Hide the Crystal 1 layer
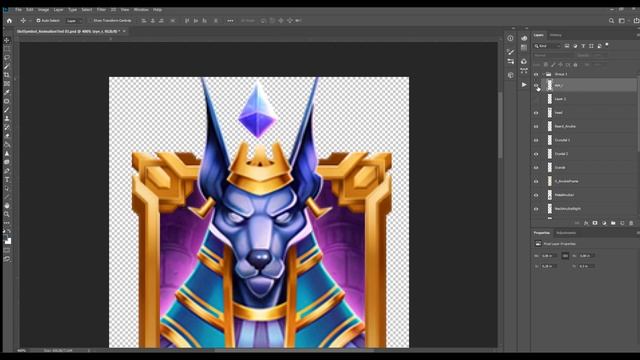This screenshot has height=360, width=640. pyautogui.click(x=536, y=140)
